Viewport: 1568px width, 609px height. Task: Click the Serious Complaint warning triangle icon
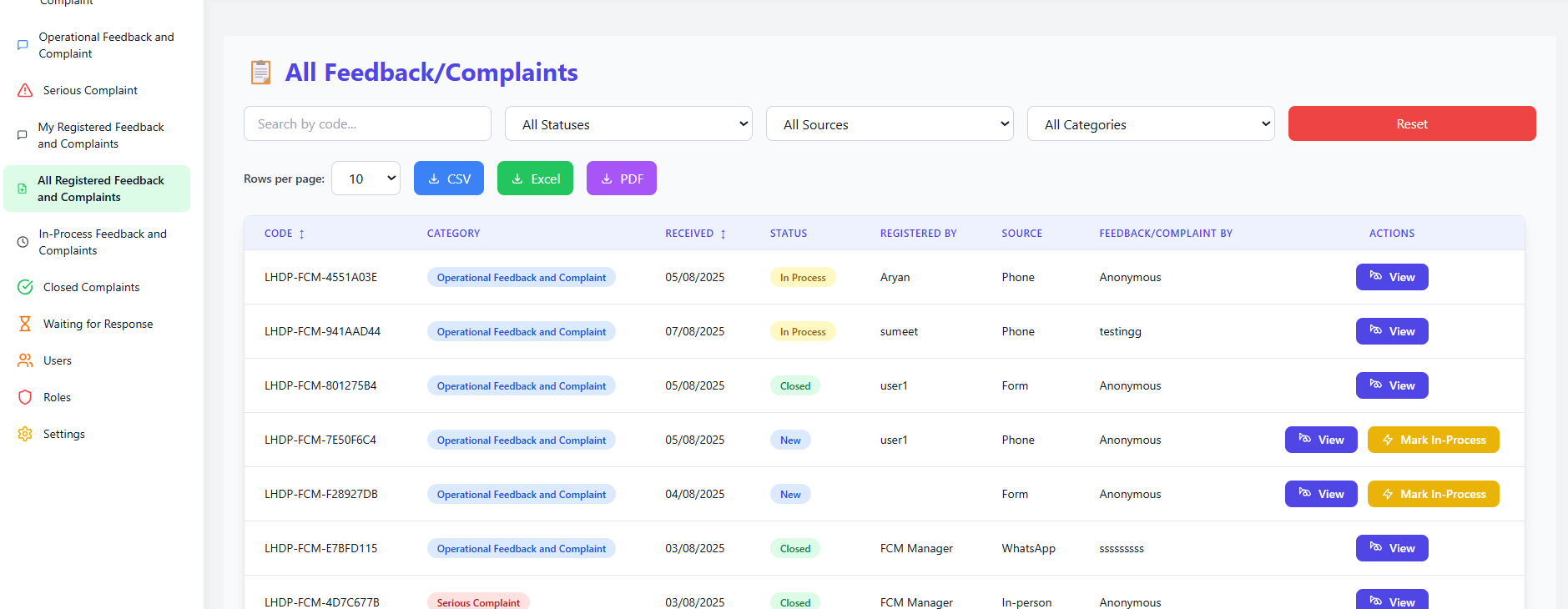point(25,90)
